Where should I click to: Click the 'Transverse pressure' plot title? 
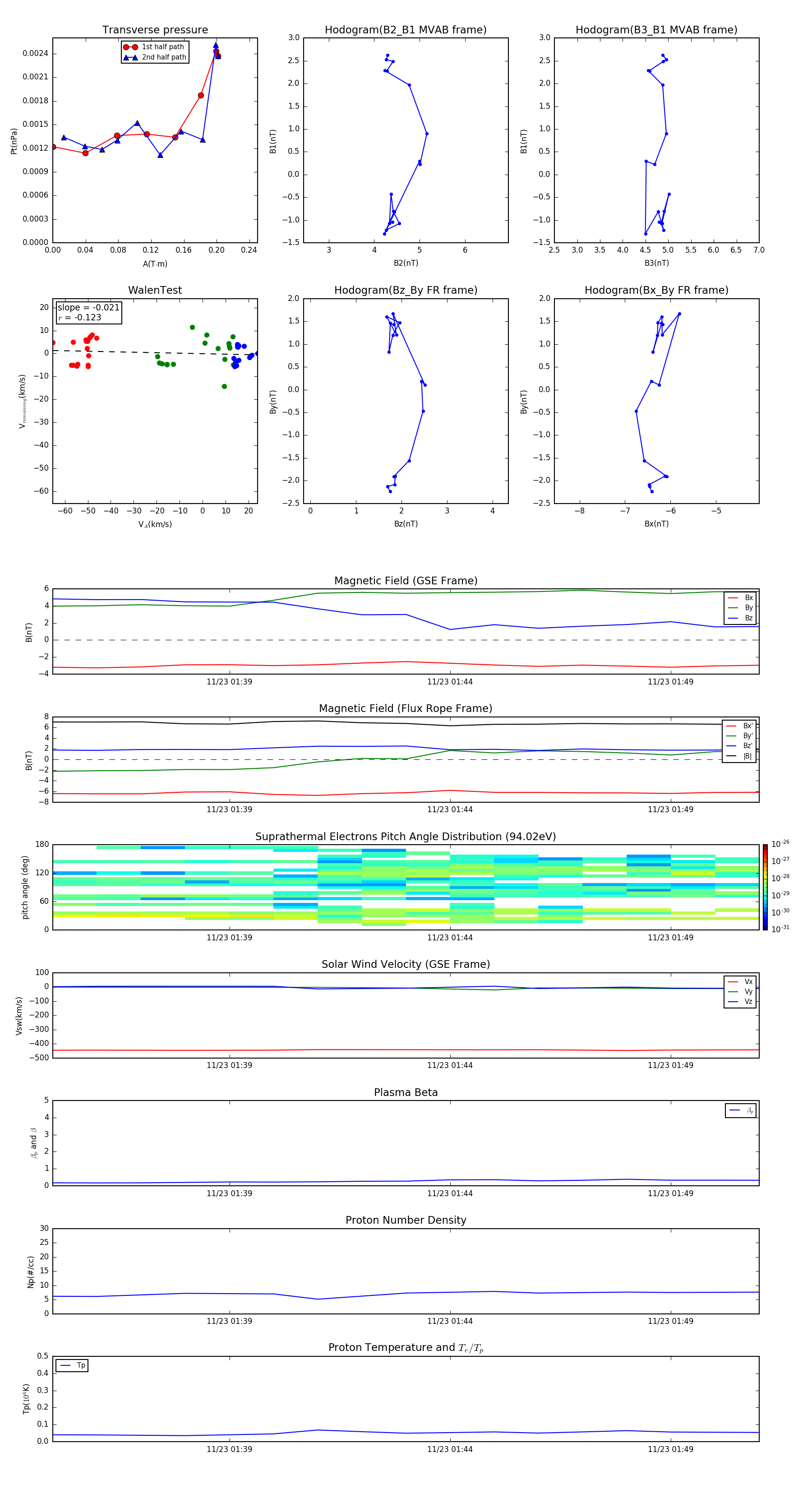coord(155,30)
